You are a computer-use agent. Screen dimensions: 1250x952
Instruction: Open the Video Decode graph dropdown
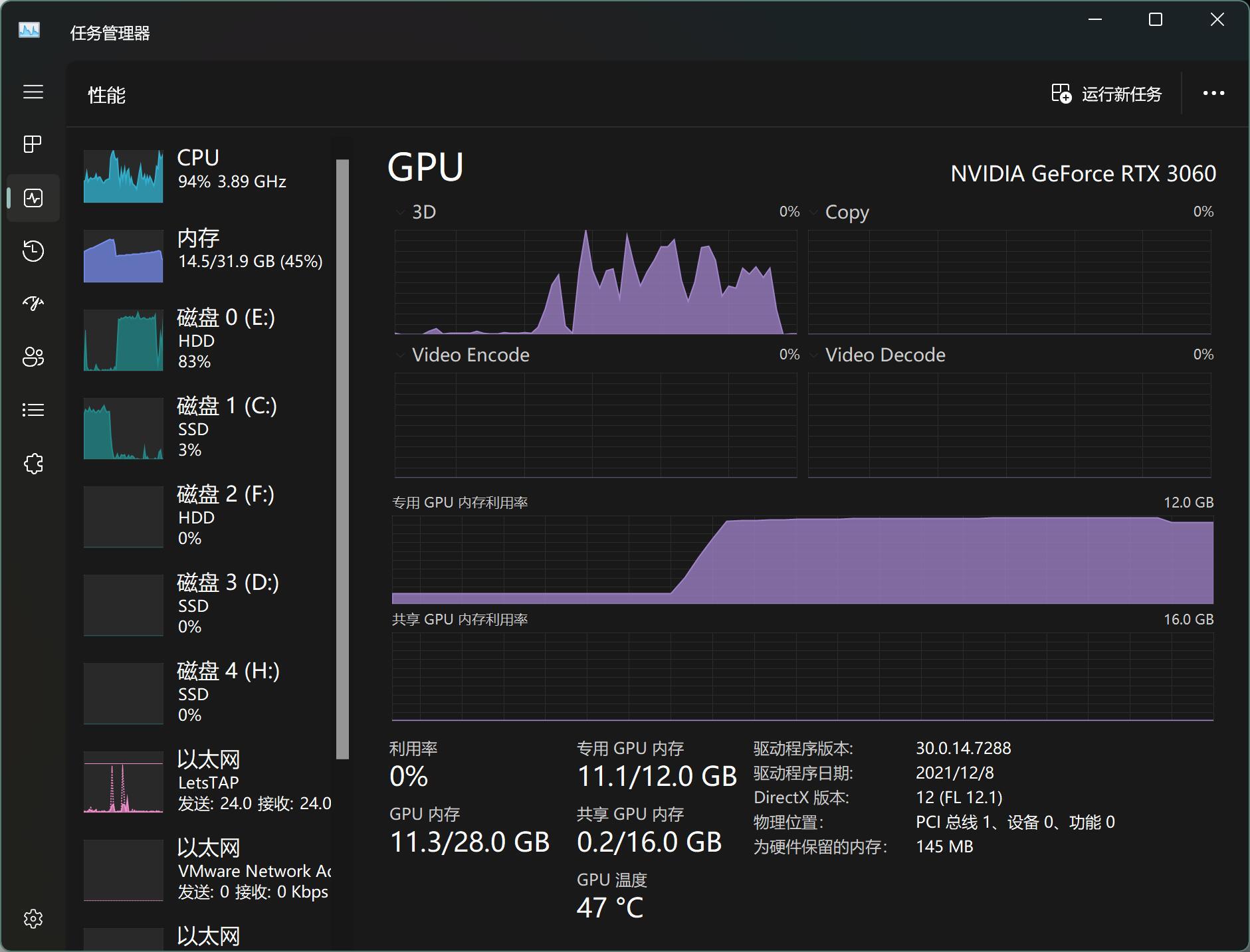pyautogui.click(x=813, y=355)
